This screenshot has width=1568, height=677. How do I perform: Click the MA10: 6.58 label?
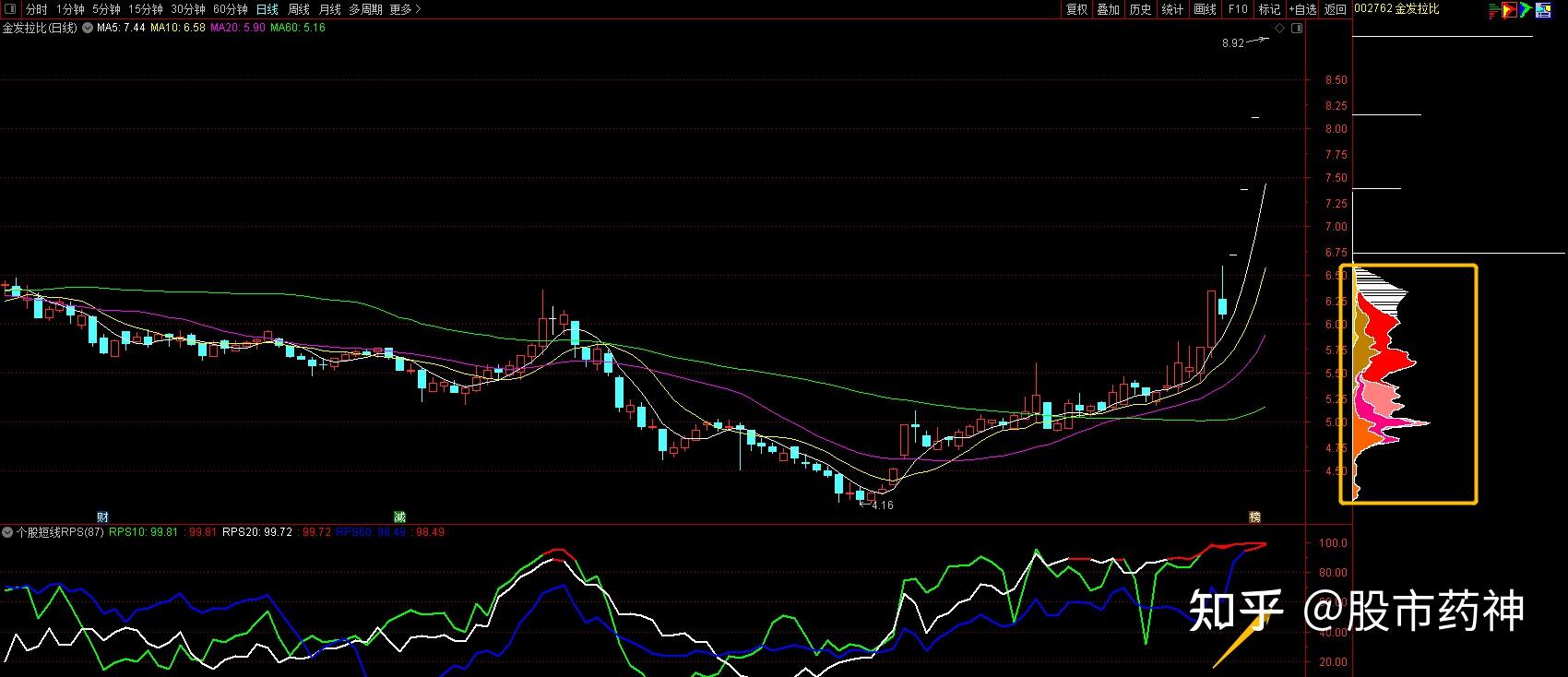point(178,28)
